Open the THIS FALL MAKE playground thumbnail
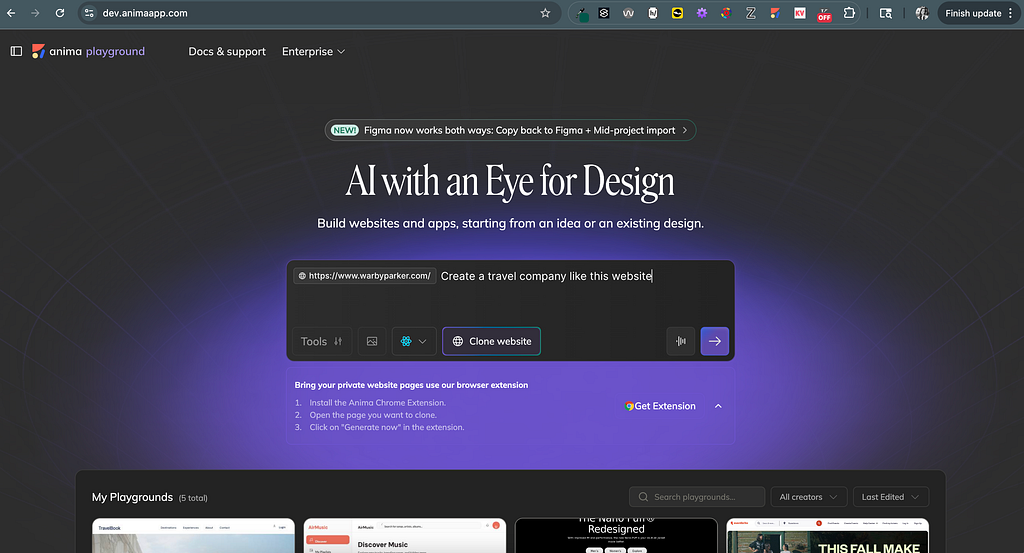 (x=827, y=535)
